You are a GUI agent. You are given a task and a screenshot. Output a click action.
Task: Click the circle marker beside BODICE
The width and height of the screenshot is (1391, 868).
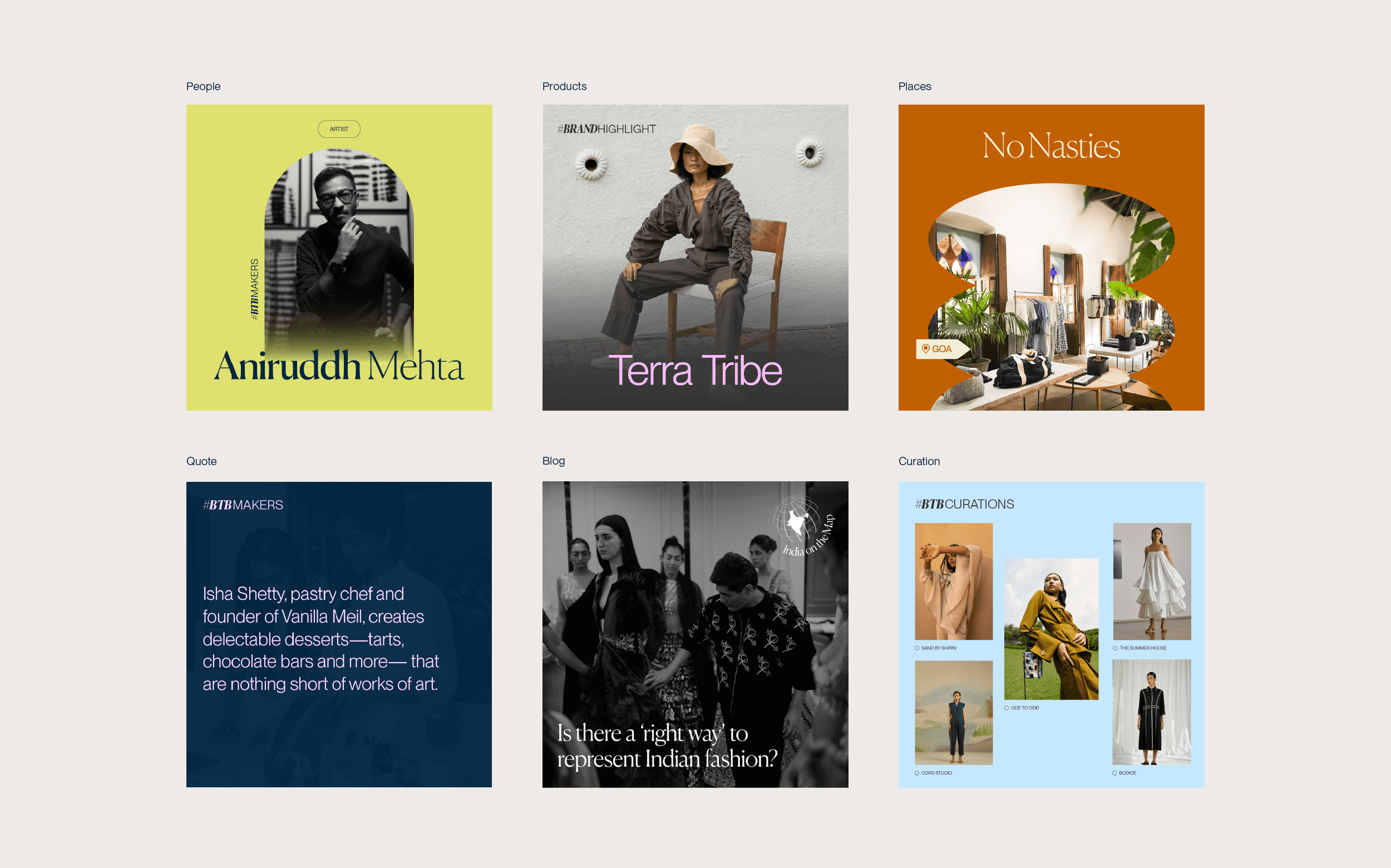tap(1114, 773)
